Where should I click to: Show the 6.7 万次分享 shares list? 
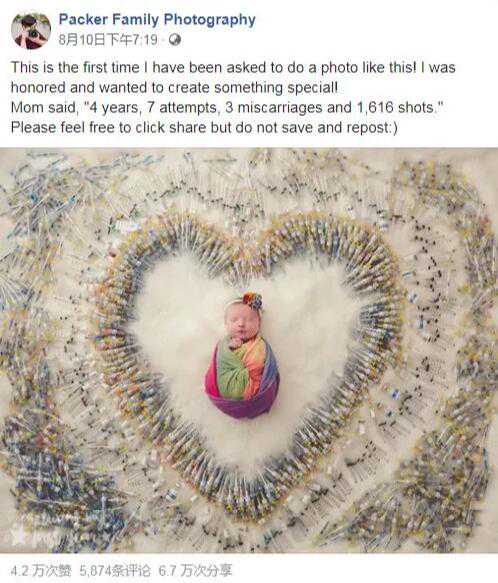[x=195, y=570]
